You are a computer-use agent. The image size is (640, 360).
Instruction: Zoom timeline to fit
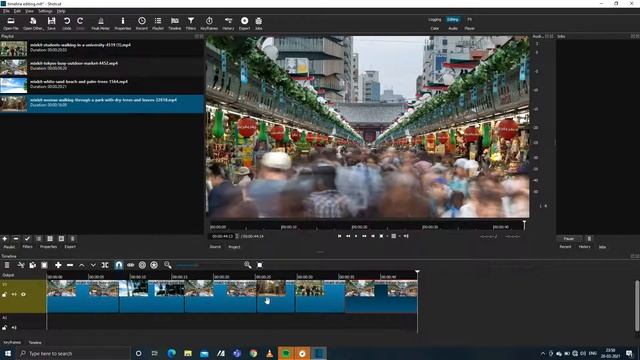[260, 265]
